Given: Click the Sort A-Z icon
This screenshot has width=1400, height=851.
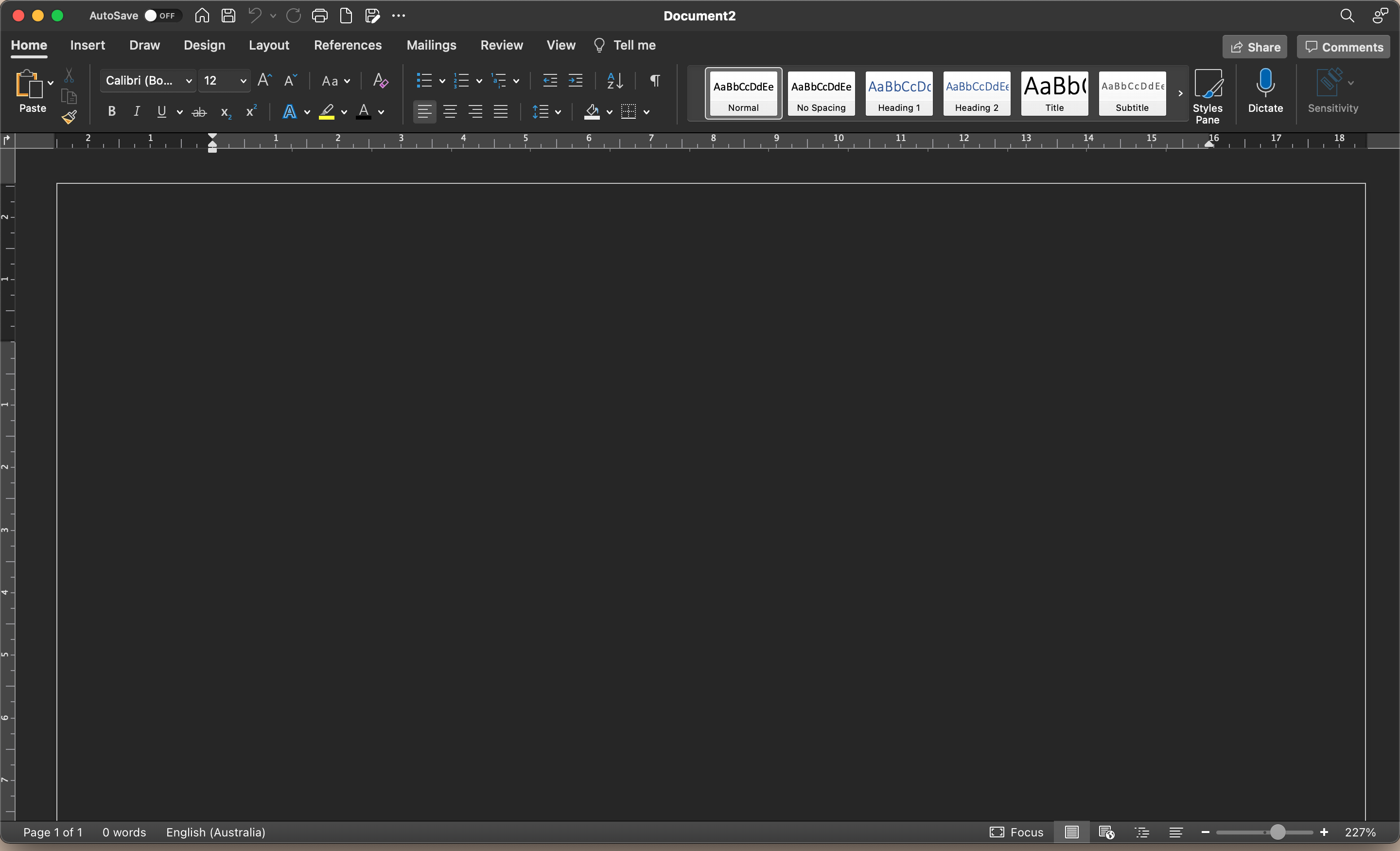Looking at the screenshot, I should pyautogui.click(x=615, y=81).
